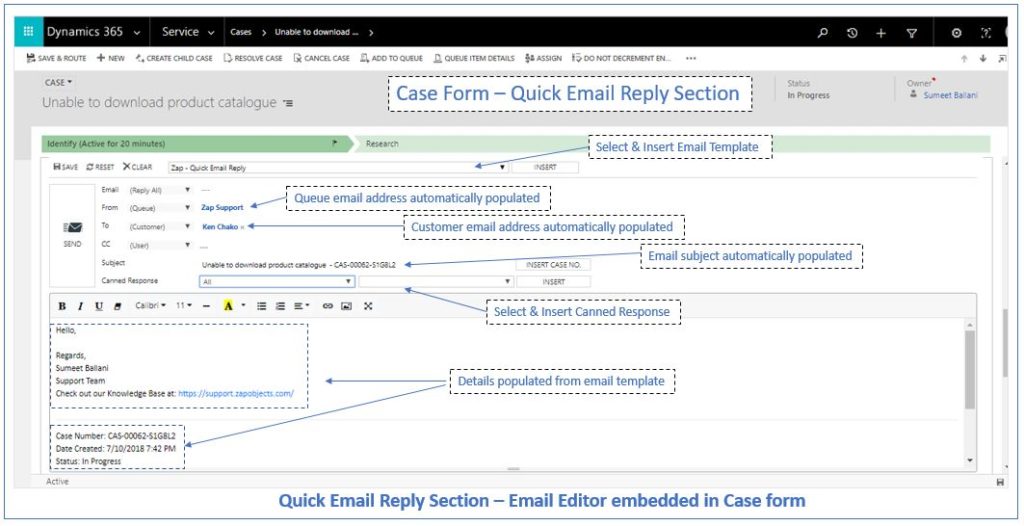
Task: Open the Calibri font family dropdown
Action: [152, 306]
